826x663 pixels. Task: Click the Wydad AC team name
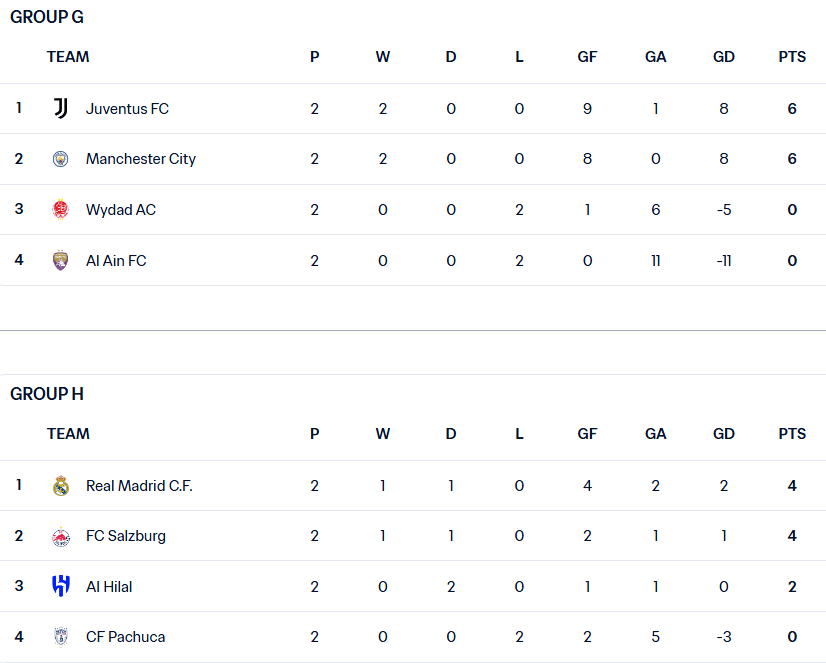pos(121,210)
